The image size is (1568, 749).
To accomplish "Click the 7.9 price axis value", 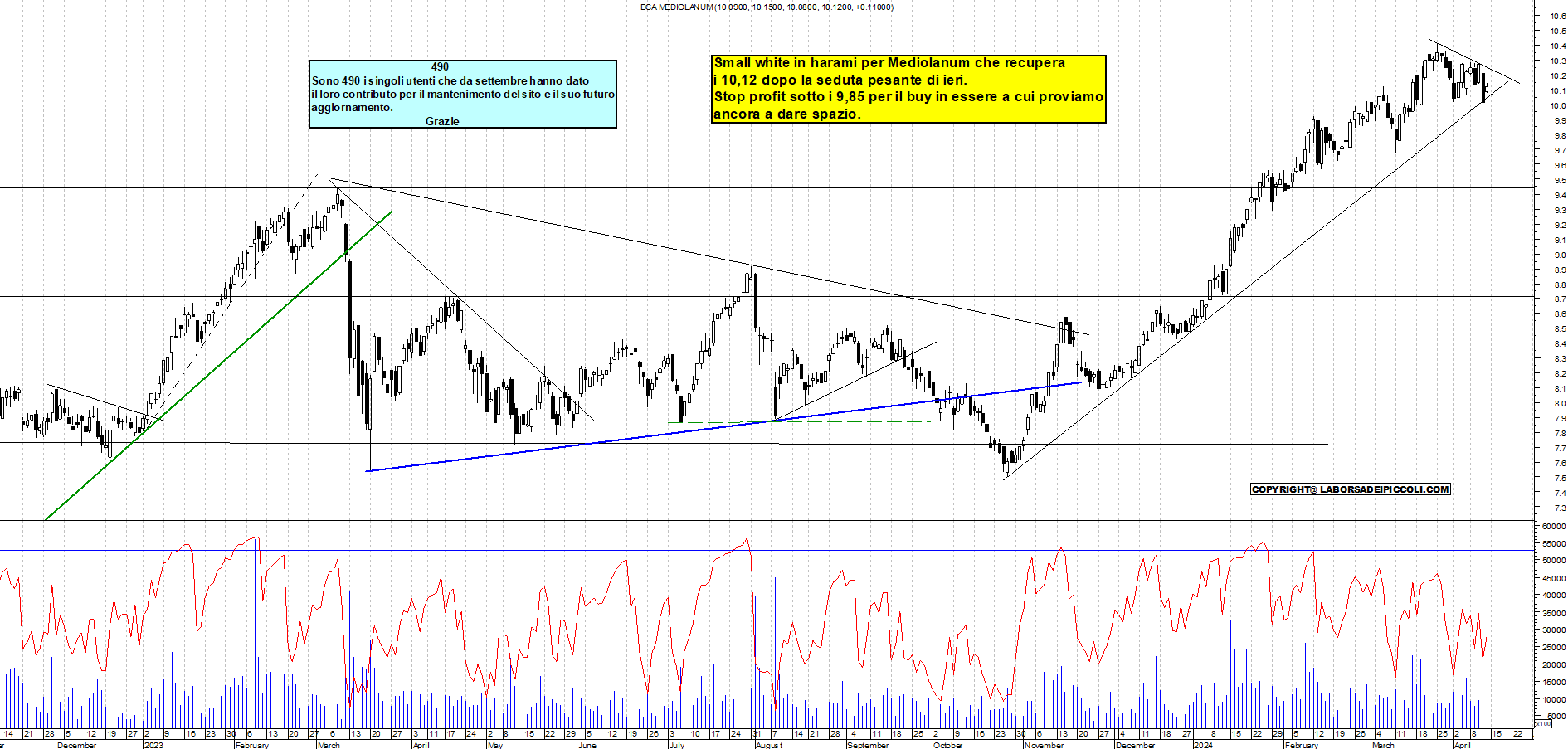I will click(x=1560, y=418).
